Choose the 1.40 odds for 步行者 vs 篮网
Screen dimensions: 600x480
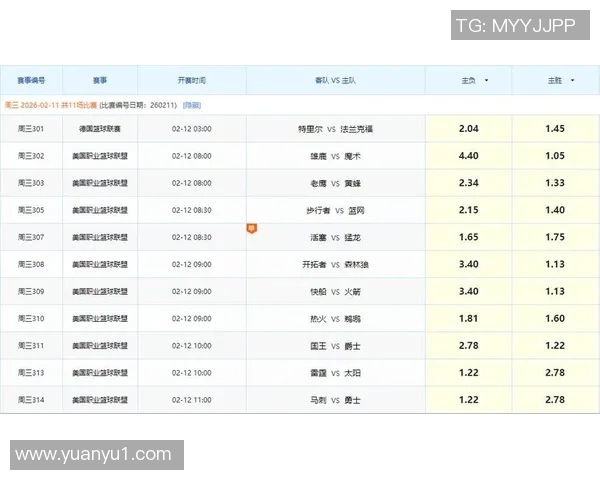555,210
